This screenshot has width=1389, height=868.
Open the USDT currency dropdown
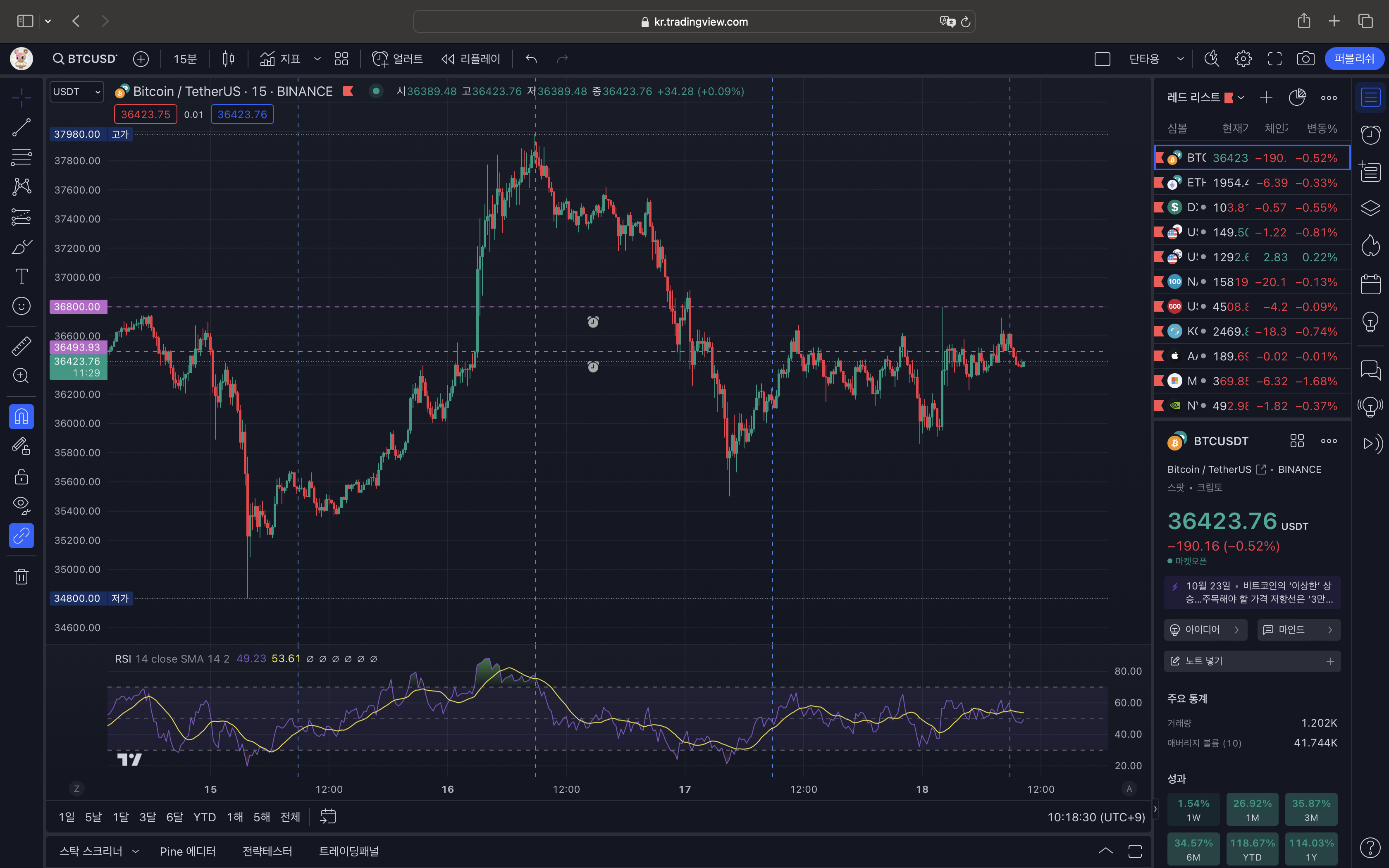77,92
